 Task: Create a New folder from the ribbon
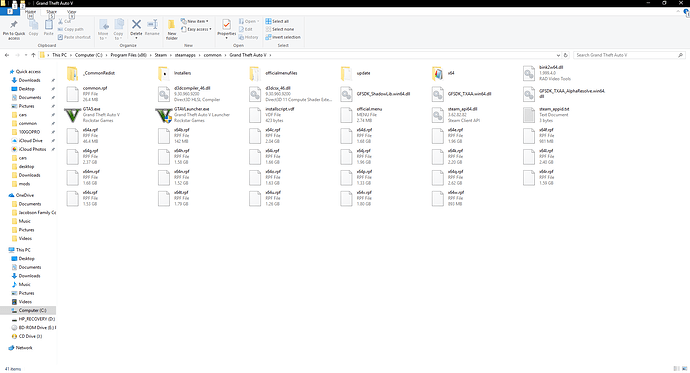[172, 29]
